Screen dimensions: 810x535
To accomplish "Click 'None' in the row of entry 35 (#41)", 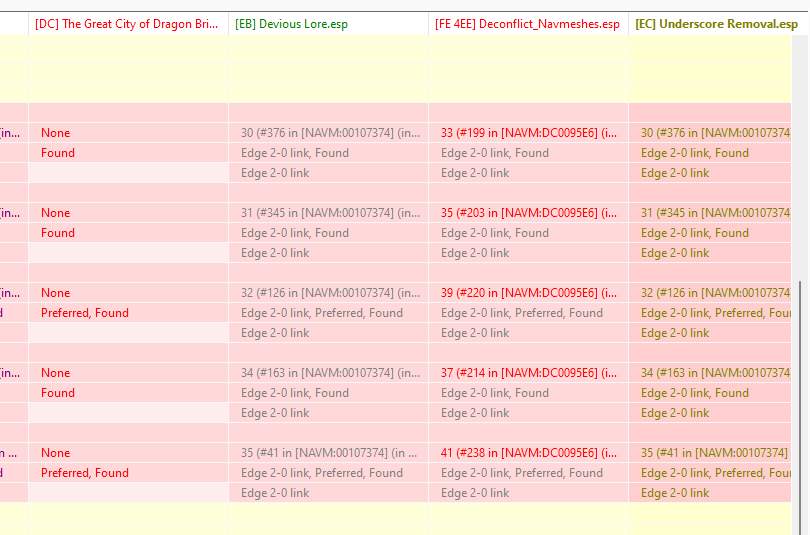I will tap(55, 453).
